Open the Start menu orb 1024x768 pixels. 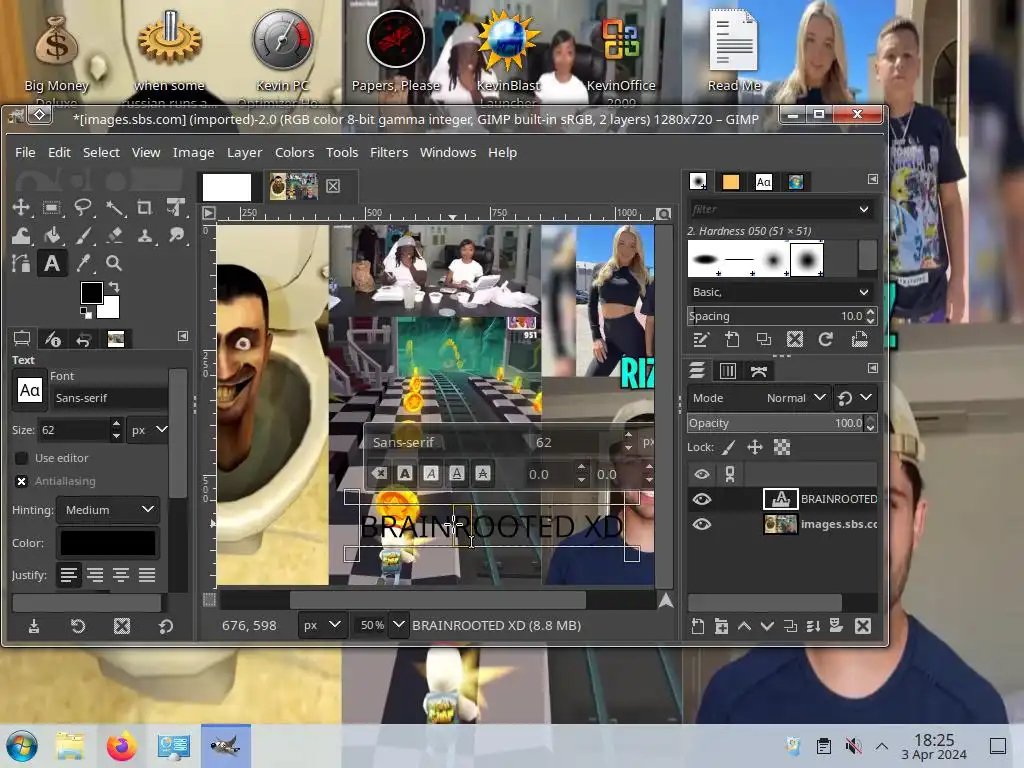point(22,746)
